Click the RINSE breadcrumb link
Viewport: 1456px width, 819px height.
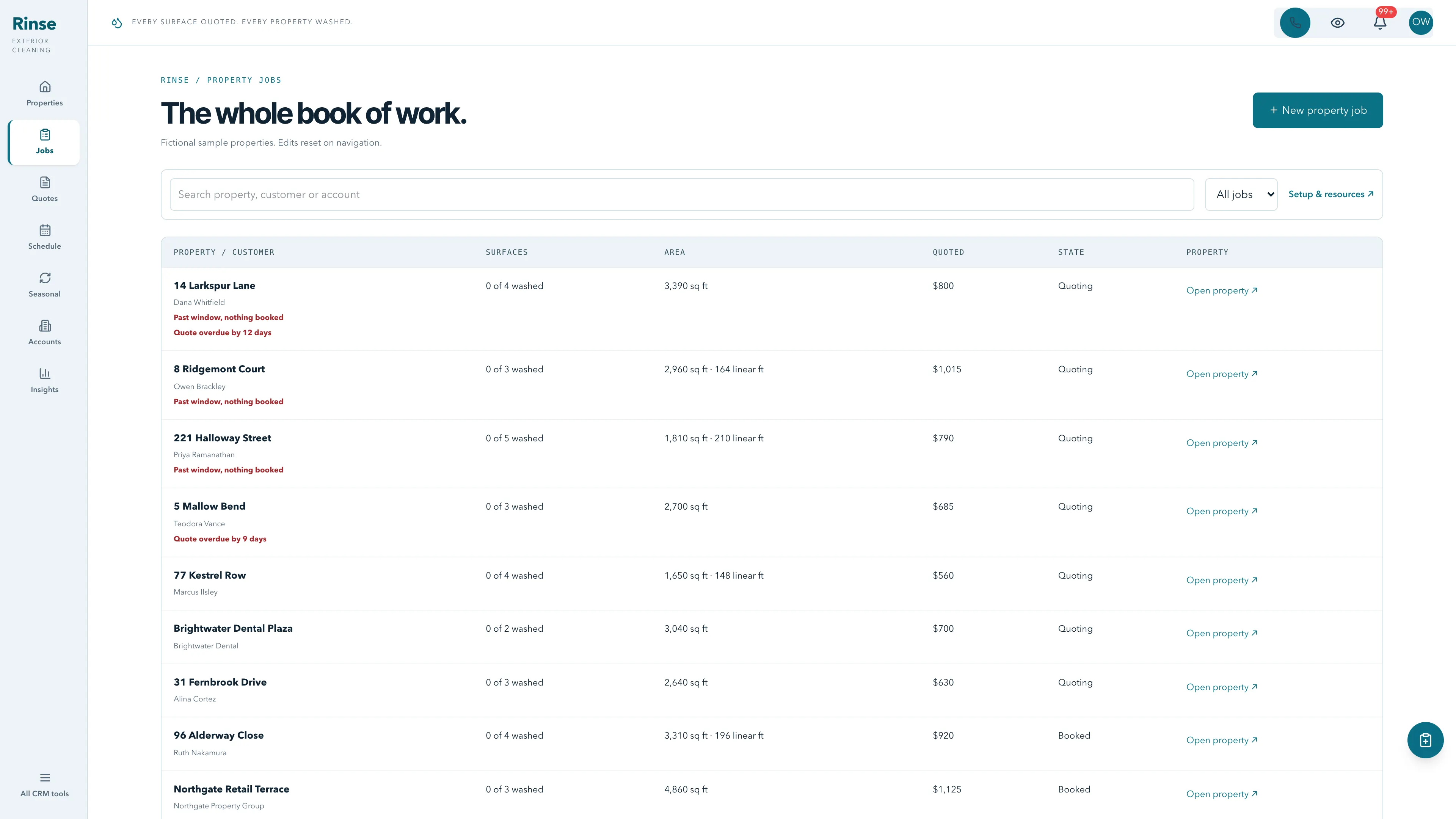pos(175,80)
